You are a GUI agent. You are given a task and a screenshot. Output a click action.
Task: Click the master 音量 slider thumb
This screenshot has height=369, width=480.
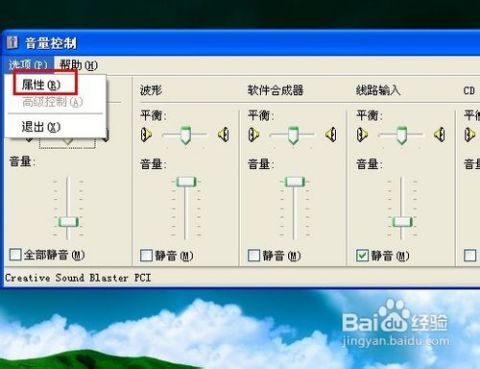tap(68, 222)
